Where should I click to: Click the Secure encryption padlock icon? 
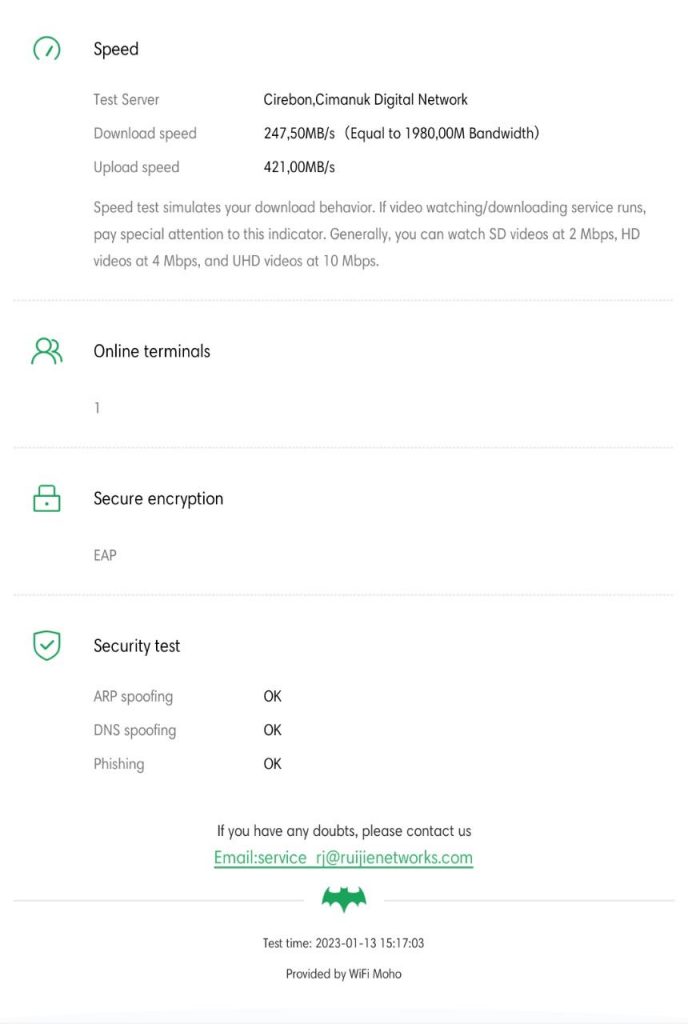click(x=47, y=498)
